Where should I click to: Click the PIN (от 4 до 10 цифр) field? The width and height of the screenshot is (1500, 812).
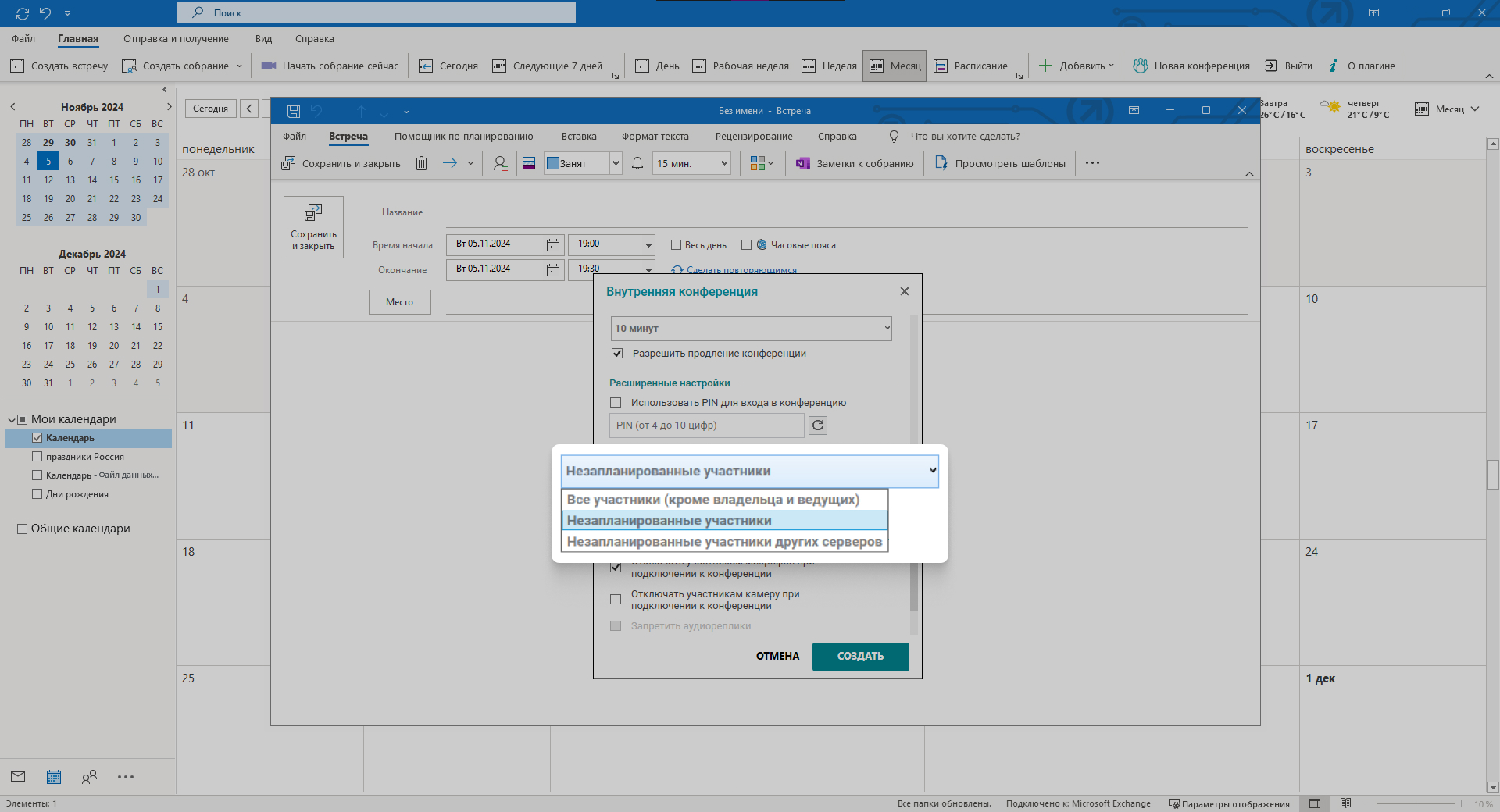[x=706, y=426]
